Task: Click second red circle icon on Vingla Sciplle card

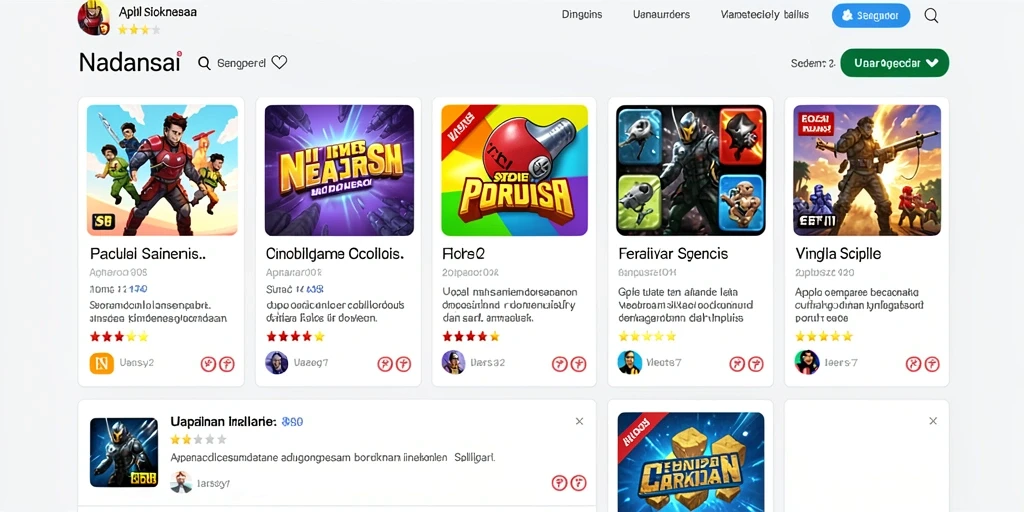Action: point(932,364)
